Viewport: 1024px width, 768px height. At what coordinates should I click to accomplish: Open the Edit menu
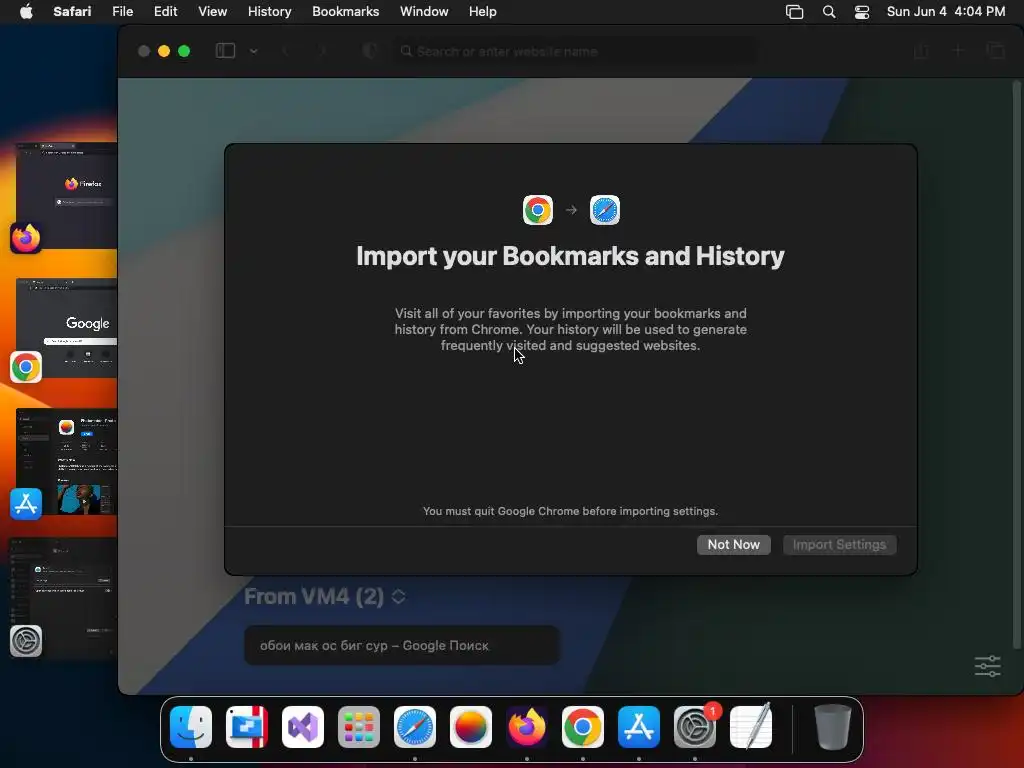point(165,12)
